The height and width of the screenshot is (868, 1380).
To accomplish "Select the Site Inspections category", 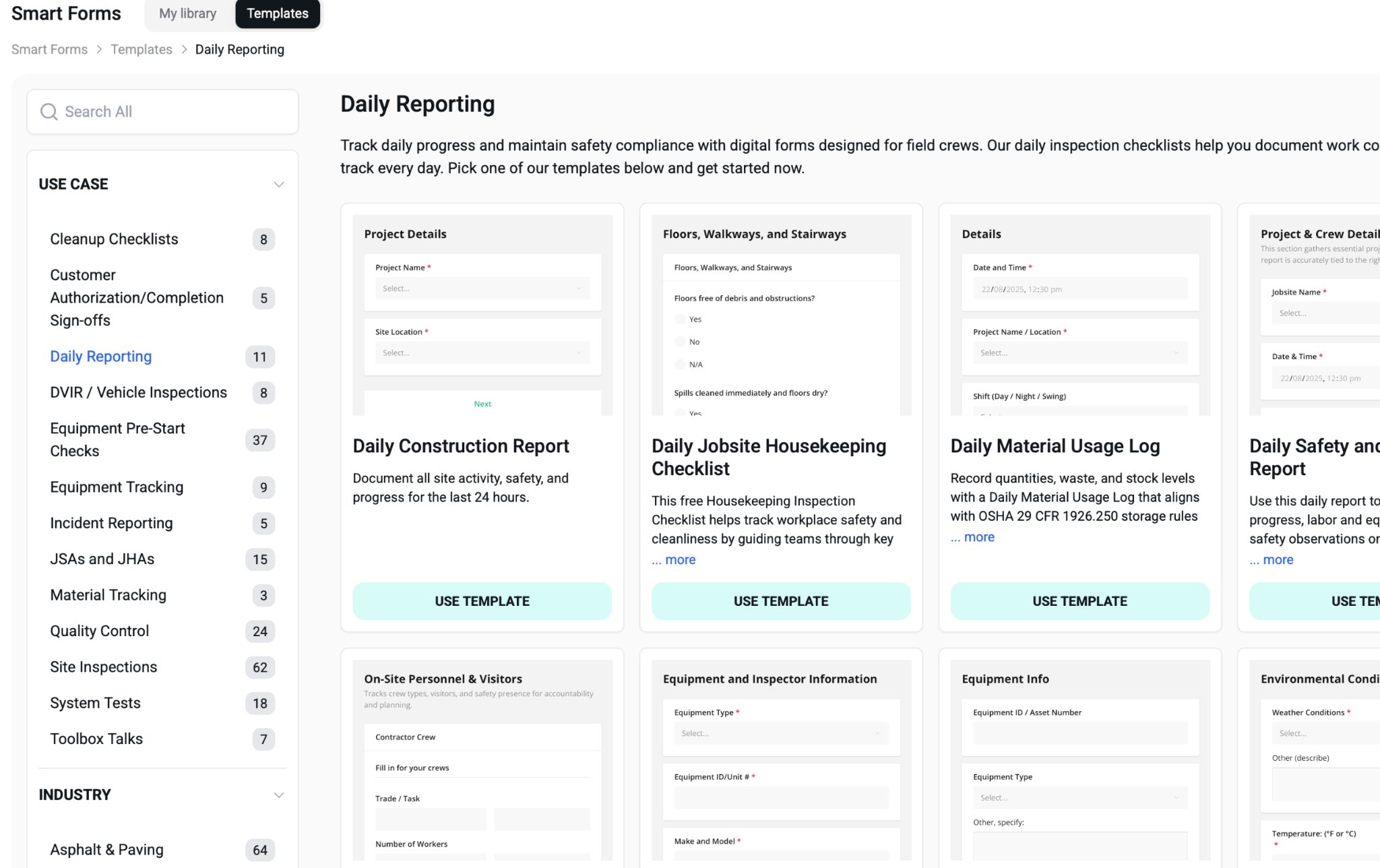I will tap(162, 667).
